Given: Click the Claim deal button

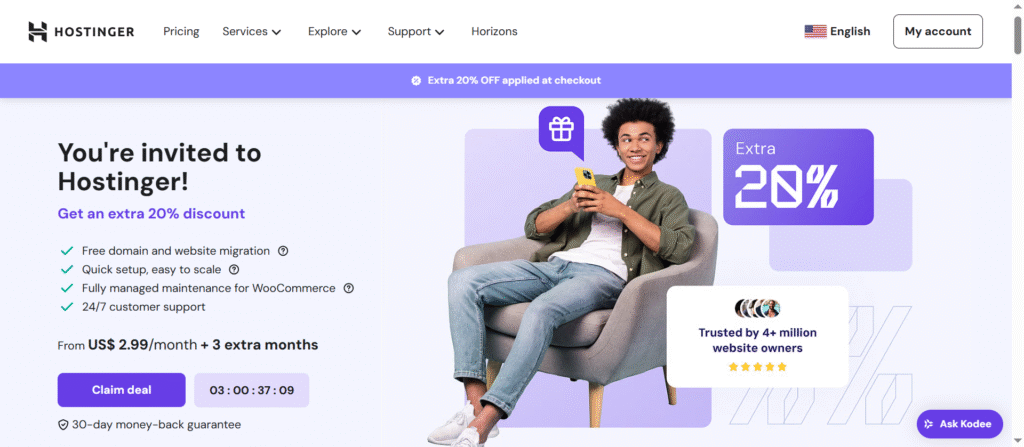Looking at the screenshot, I should 121,390.
